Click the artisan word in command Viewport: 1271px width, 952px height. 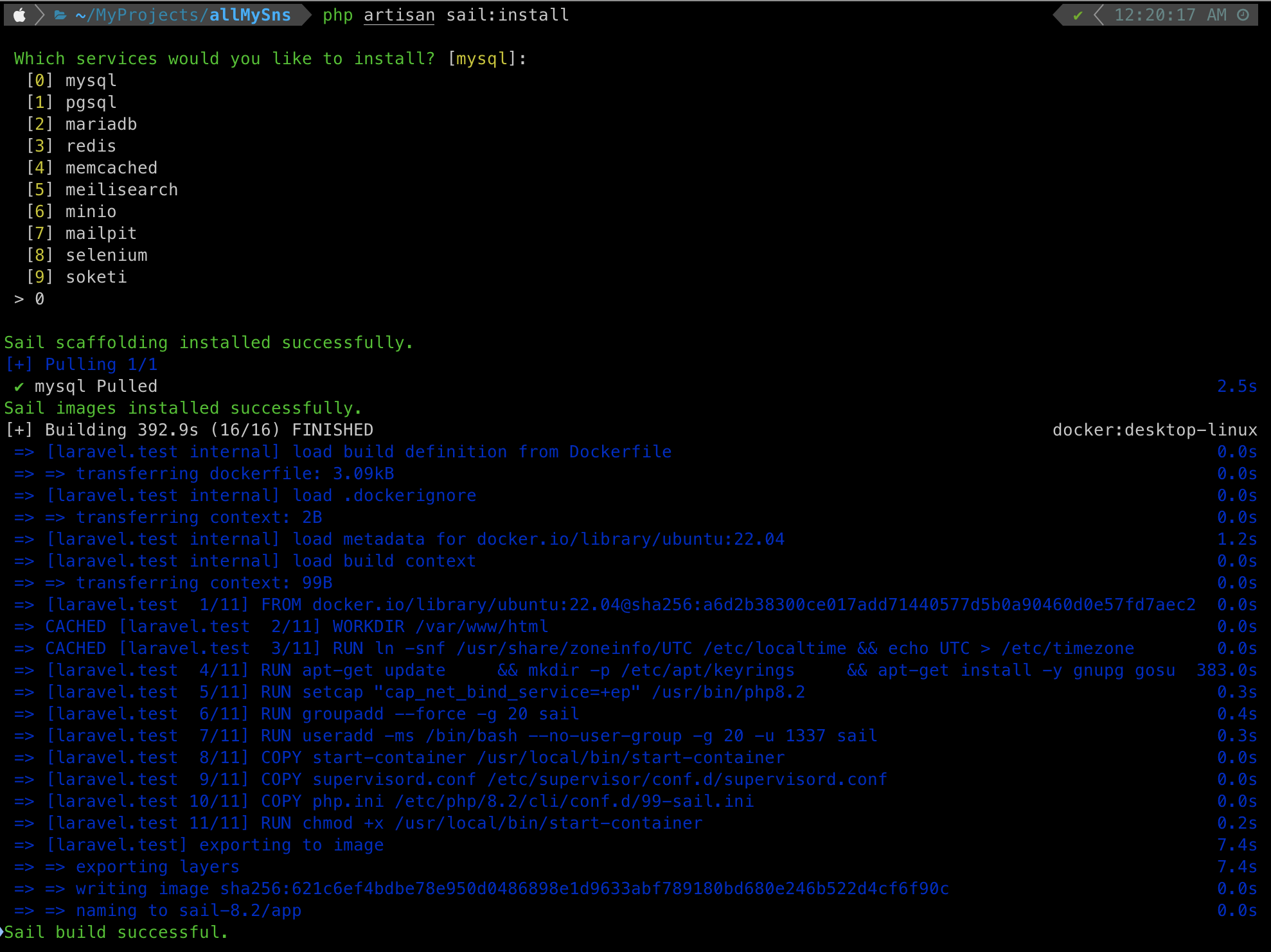coord(399,15)
